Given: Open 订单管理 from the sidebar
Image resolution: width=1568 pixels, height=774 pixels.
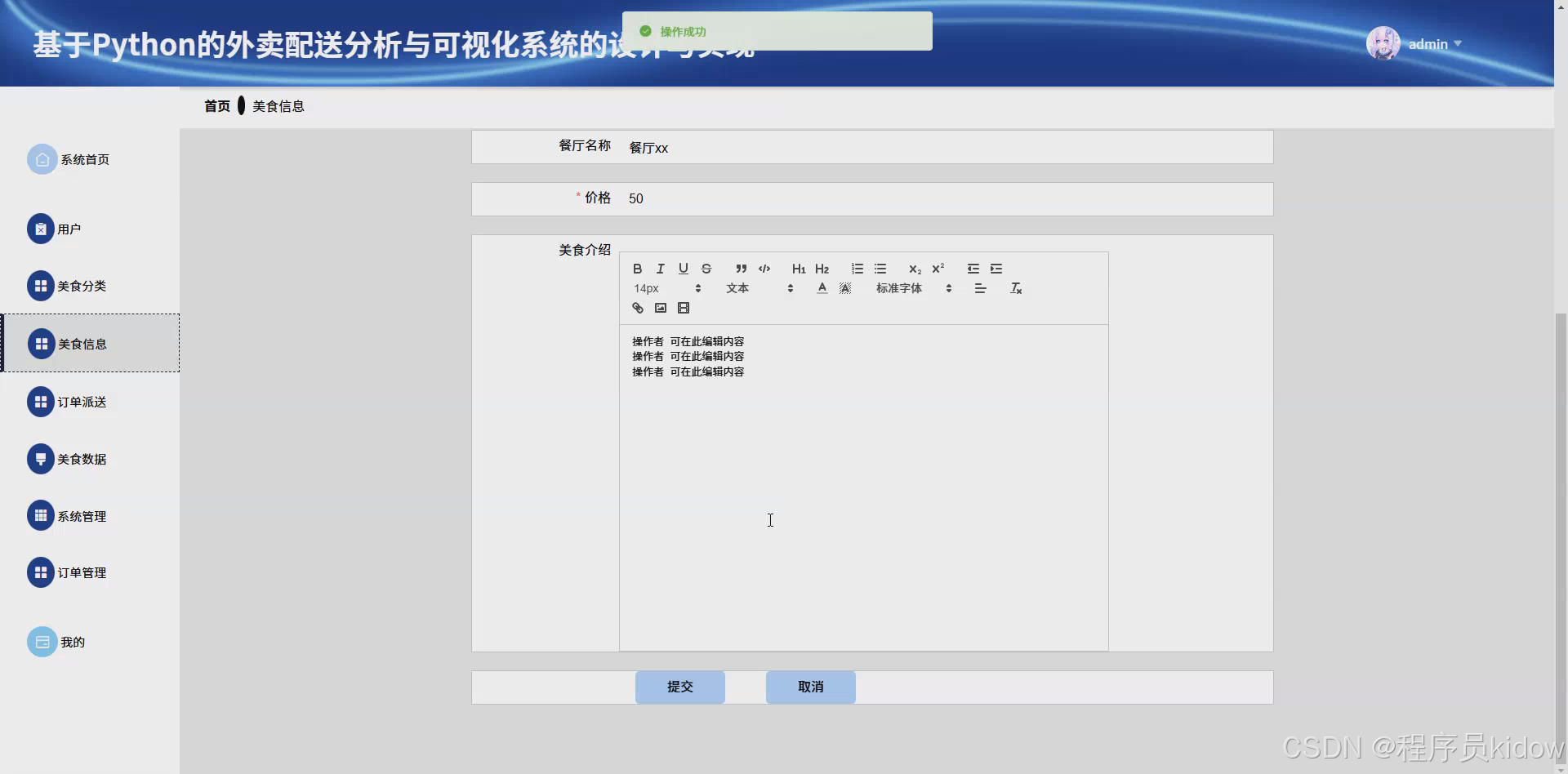Looking at the screenshot, I should pyautogui.click(x=82, y=572).
